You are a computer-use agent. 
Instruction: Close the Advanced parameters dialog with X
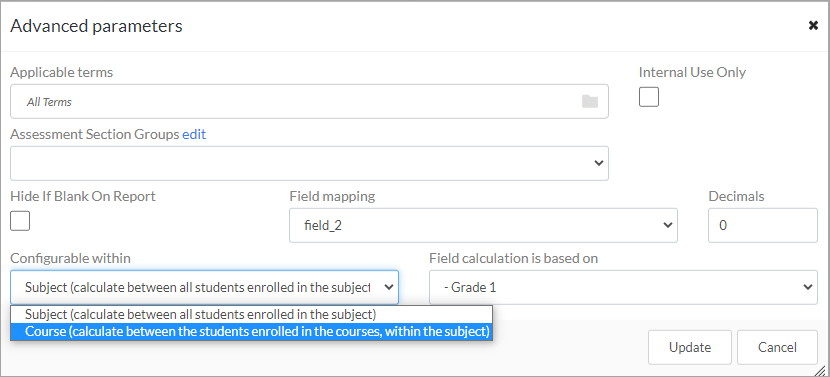813,25
